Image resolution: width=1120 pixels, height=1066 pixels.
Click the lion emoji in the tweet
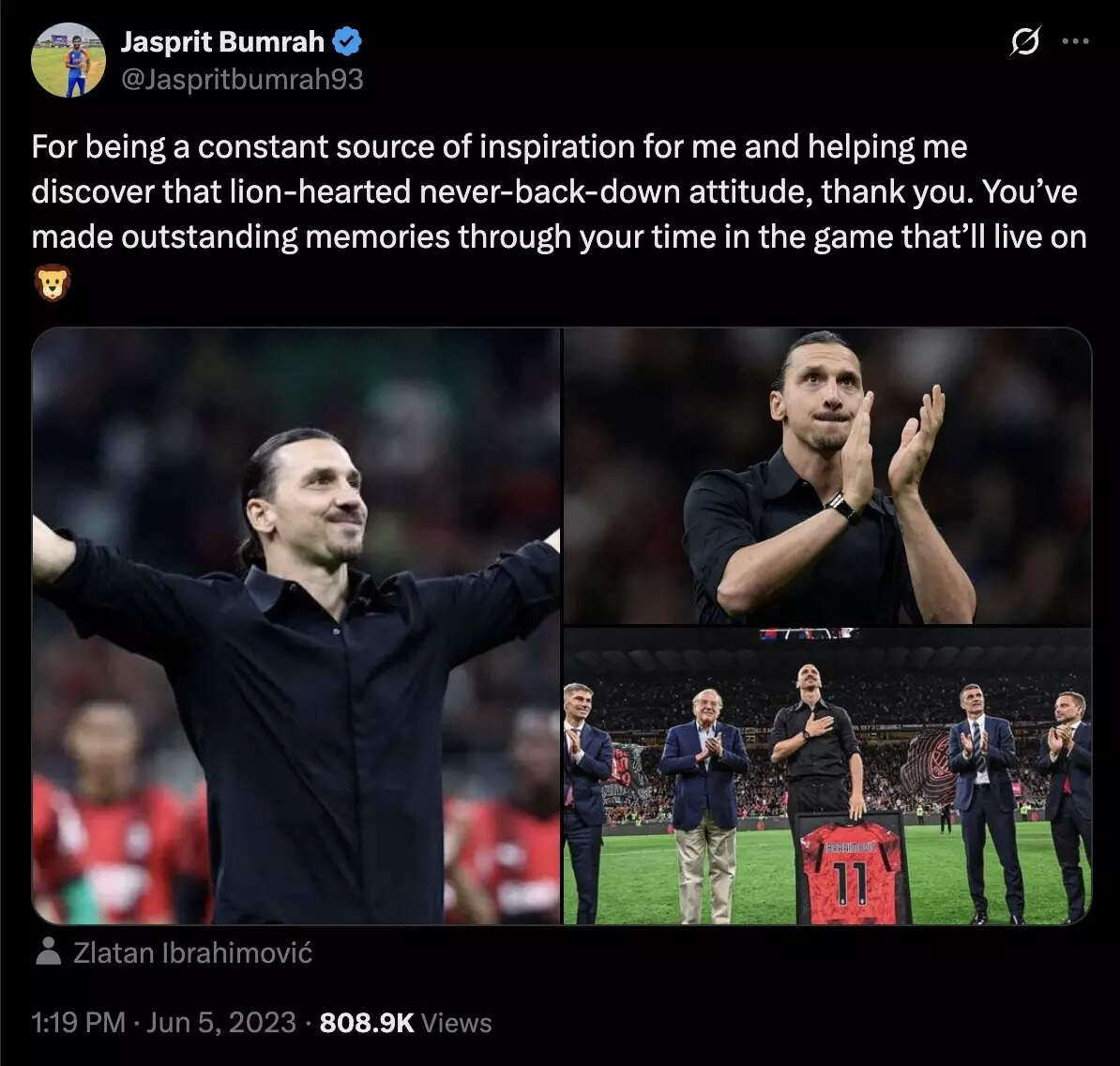(x=52, y=282)
